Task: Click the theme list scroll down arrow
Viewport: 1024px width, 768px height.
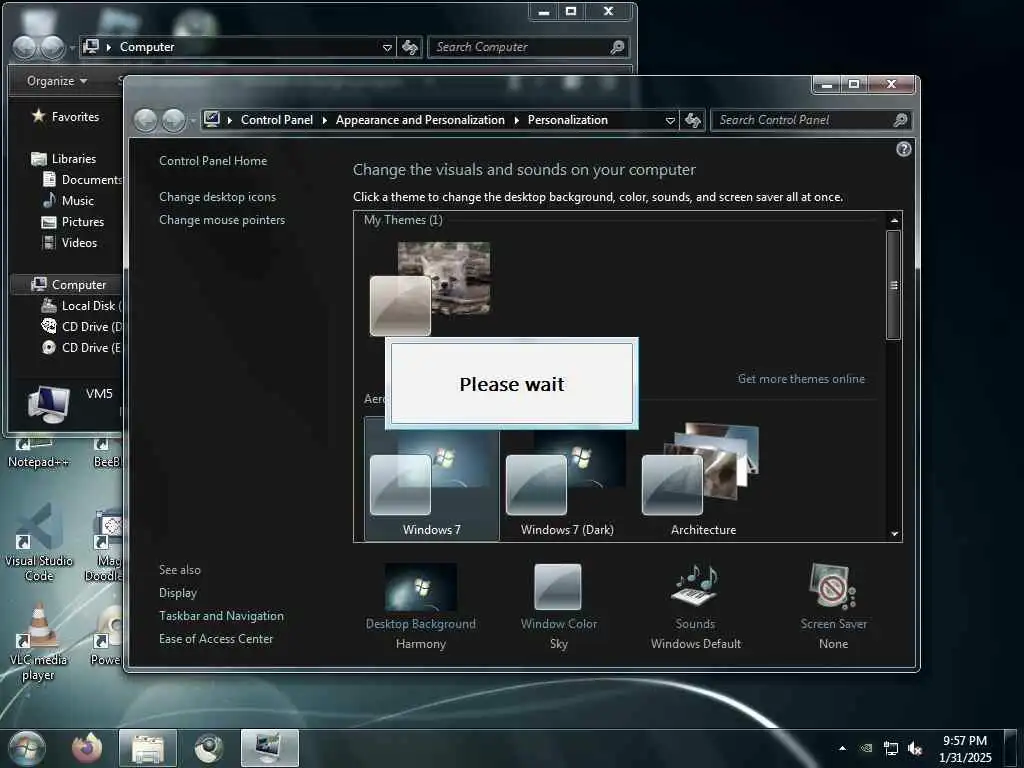Action: click(x=894, y=534)
